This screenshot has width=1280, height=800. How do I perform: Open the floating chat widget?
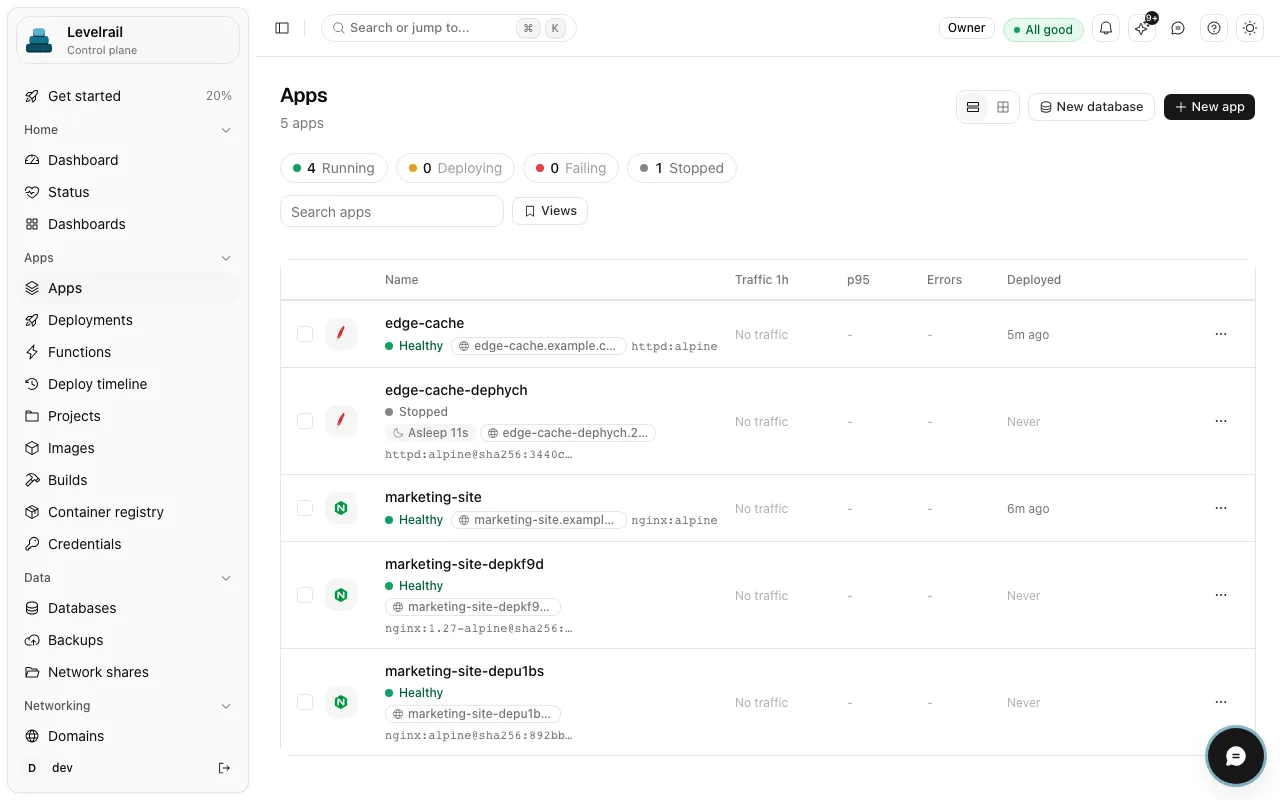(1235, 756)
